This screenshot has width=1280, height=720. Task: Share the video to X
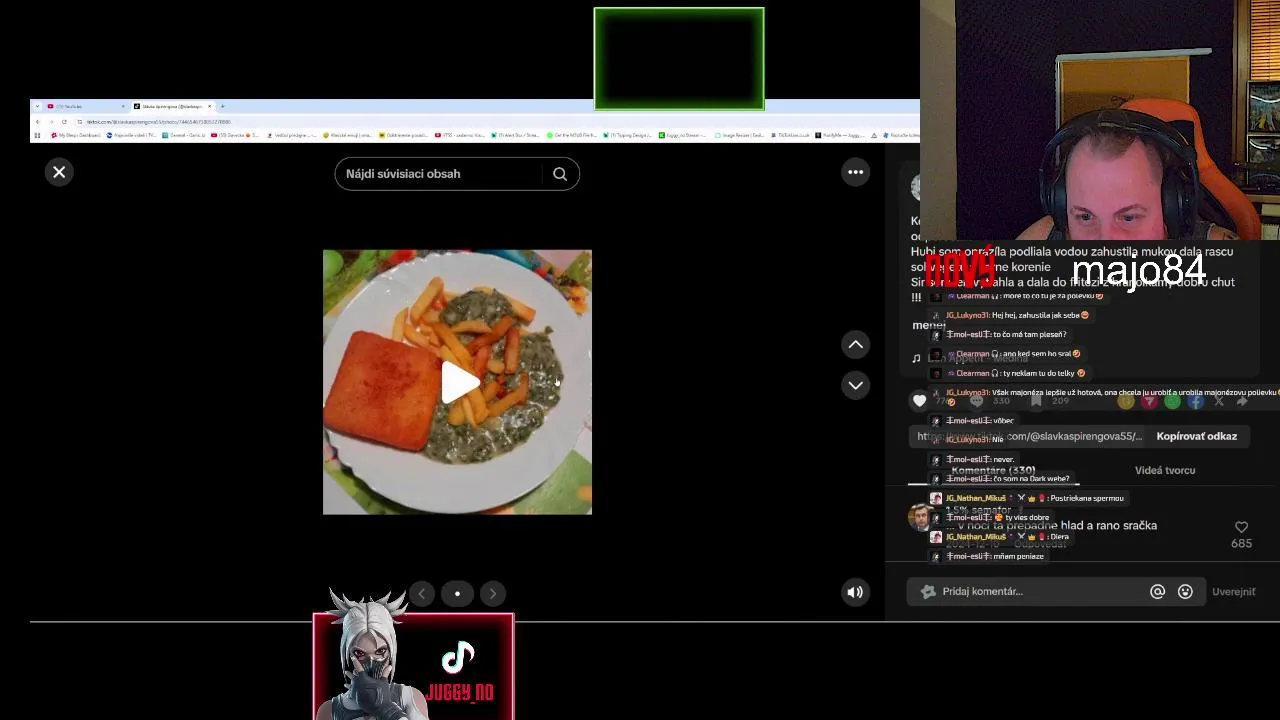click(x=1219, y=401)
